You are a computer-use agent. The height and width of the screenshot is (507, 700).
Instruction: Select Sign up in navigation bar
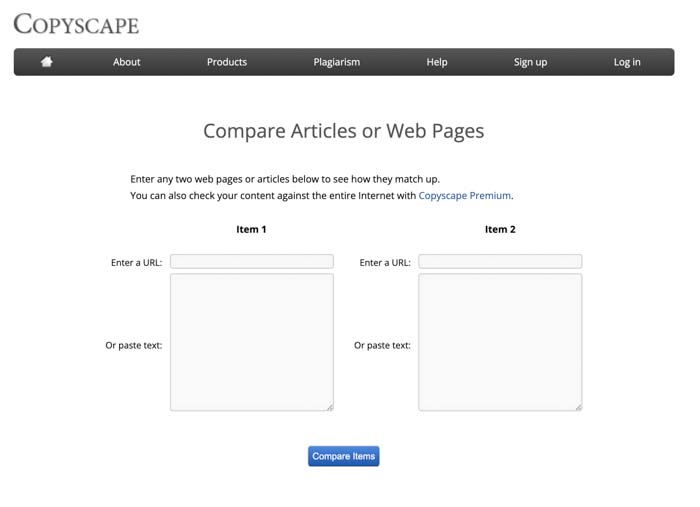point(530,62)
